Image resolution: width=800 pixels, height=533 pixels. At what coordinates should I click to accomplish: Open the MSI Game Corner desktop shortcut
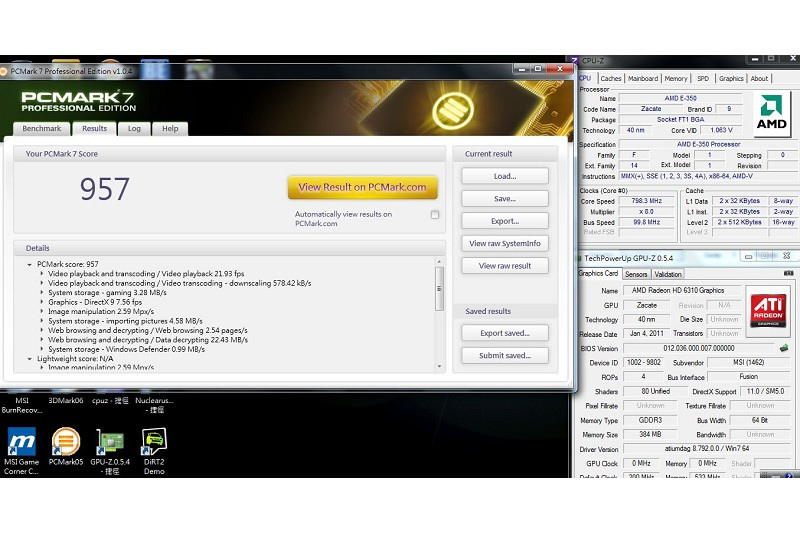point(21,451)
